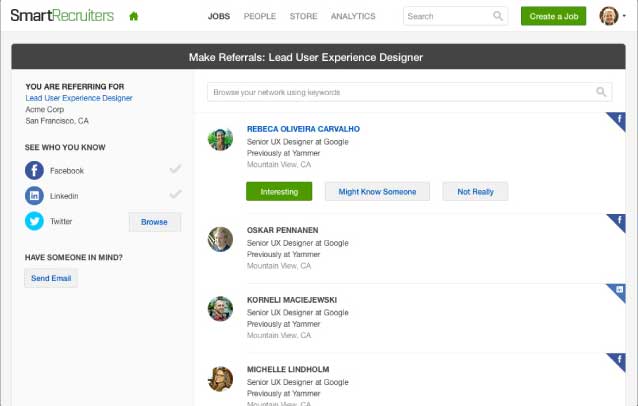This screenshot has height=406, width=638.
Task: Click the Create a Job button
Action: [x=553, y=16]
